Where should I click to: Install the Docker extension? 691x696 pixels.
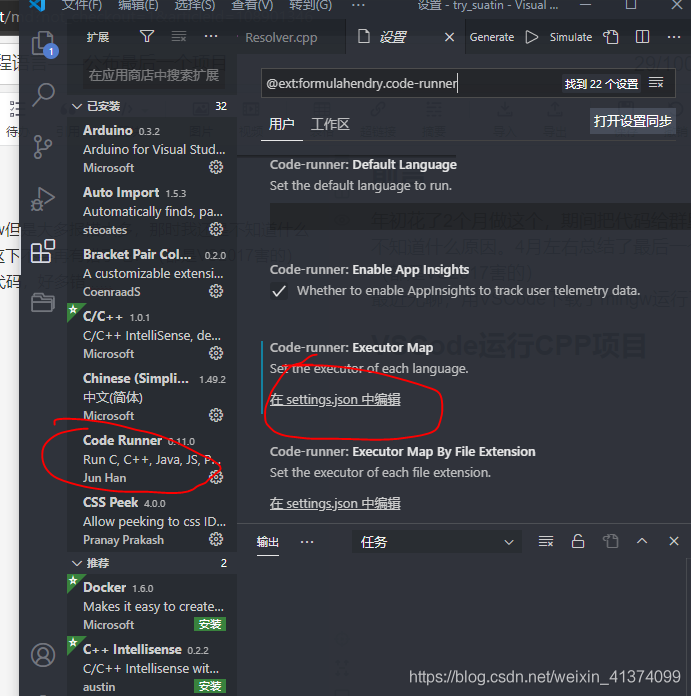click(x=210, y=624)
